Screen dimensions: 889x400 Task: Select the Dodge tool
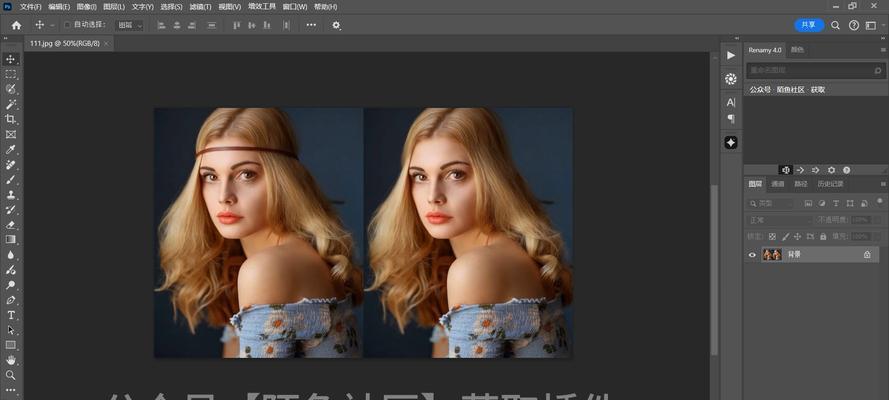10,285
